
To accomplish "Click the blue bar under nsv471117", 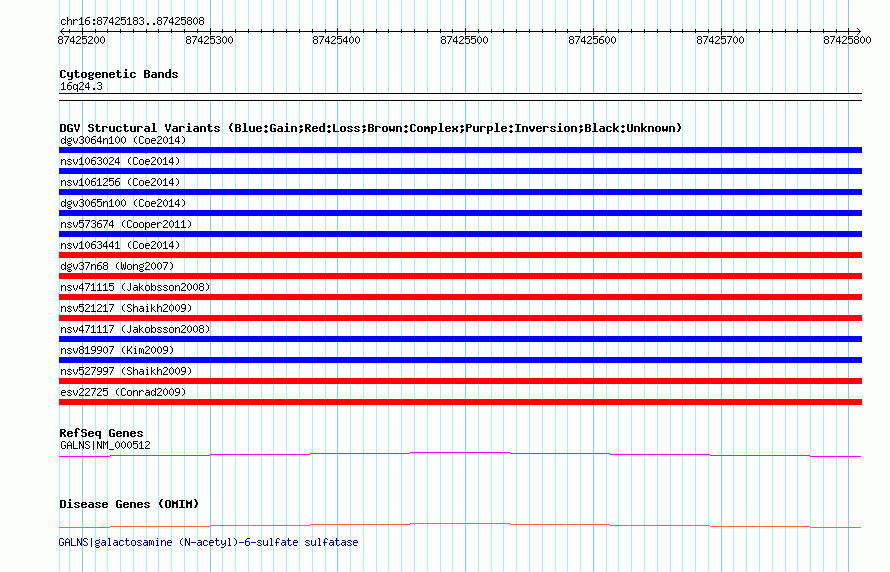I will (460, 339).
